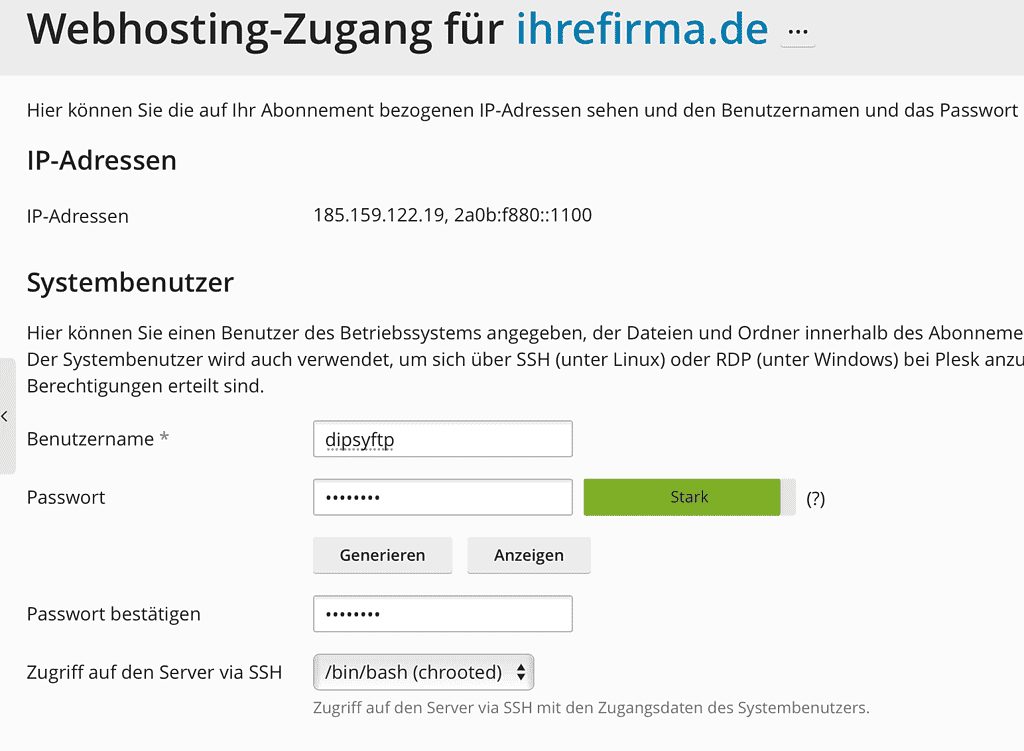The width and height of the screenshot is (1024, 751).
Task: Click the 'Zugriff auf den Server via SSH' label
Action: click(x=154, y=672)
